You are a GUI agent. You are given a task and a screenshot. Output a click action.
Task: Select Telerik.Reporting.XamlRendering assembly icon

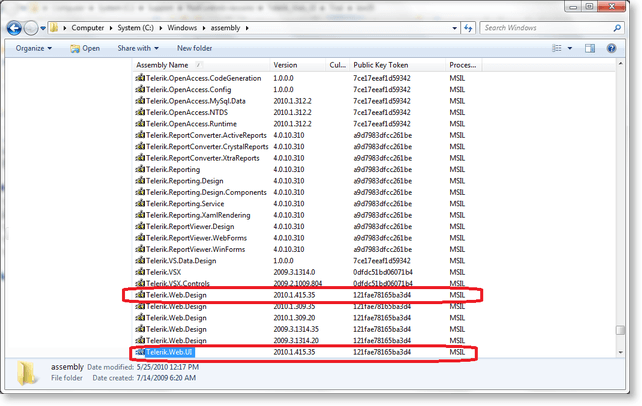(x=140, y=215)
